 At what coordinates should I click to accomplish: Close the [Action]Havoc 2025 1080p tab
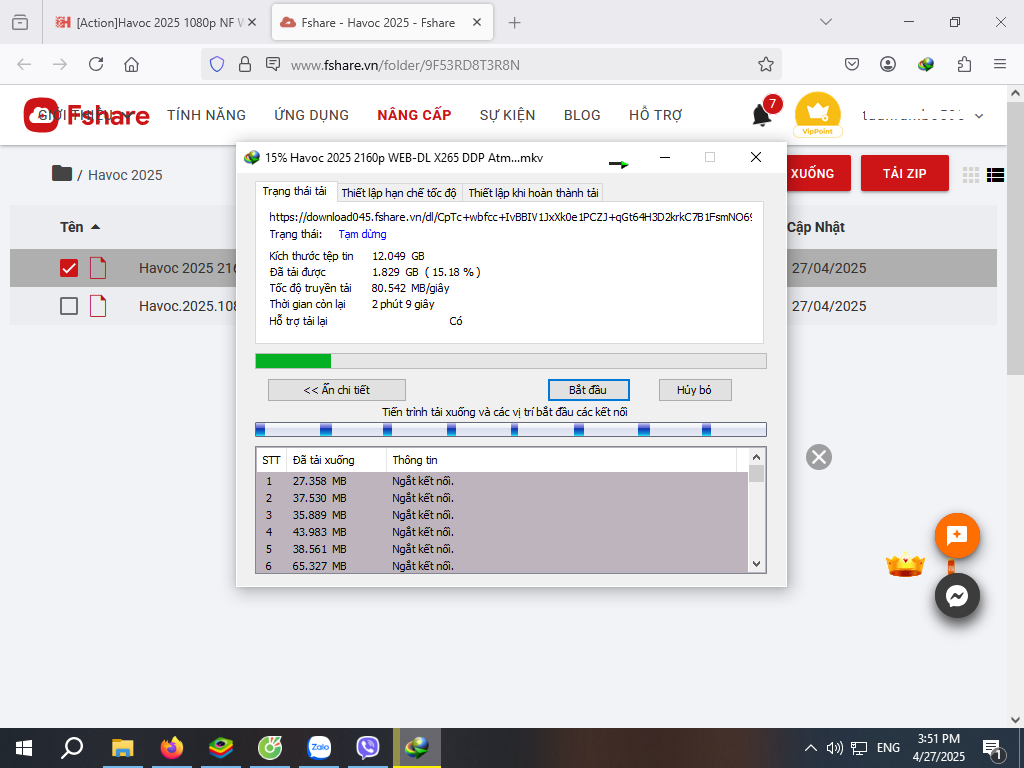click(x=252, y=23)
